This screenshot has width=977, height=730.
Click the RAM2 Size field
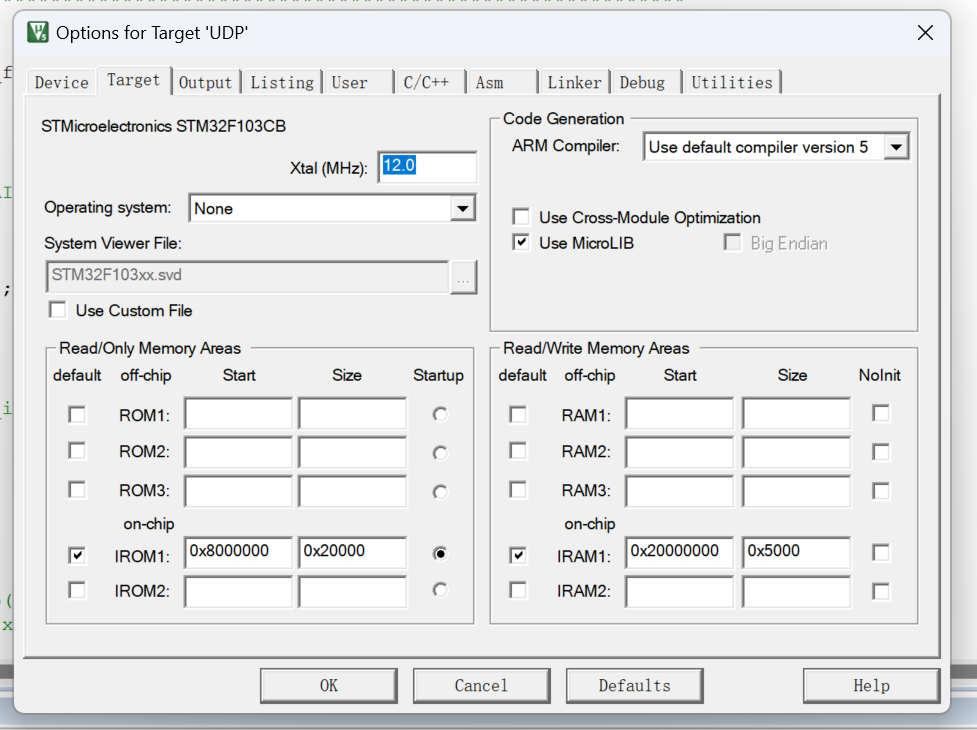click(796, 452)
